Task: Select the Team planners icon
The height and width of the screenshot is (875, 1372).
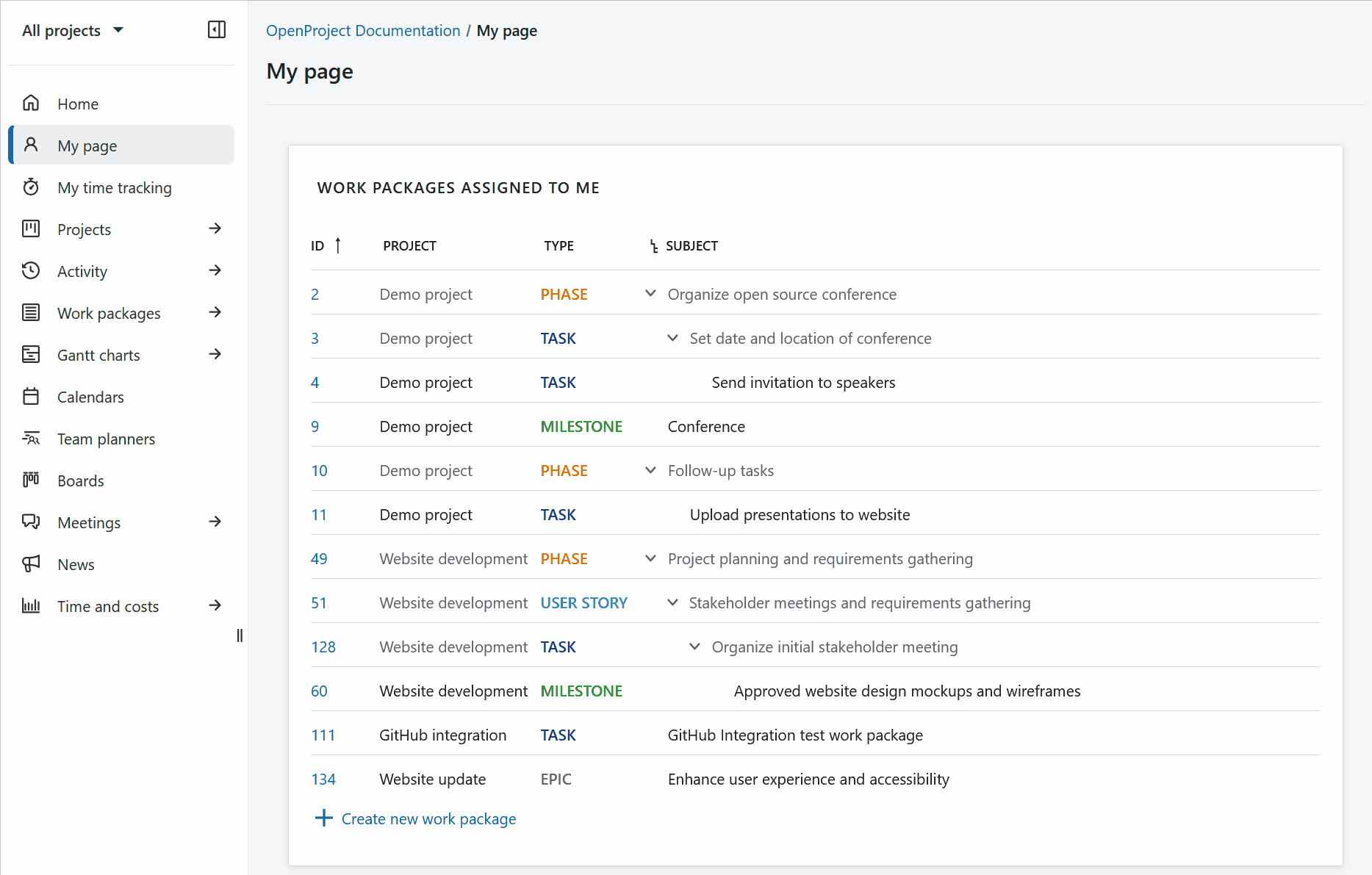Action: pos(31,438)
